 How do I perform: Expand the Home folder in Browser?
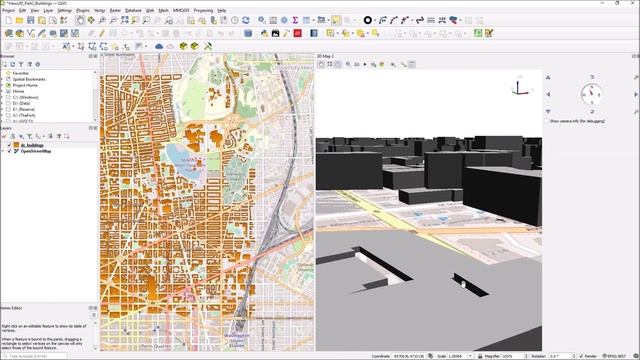pos(2,91)
